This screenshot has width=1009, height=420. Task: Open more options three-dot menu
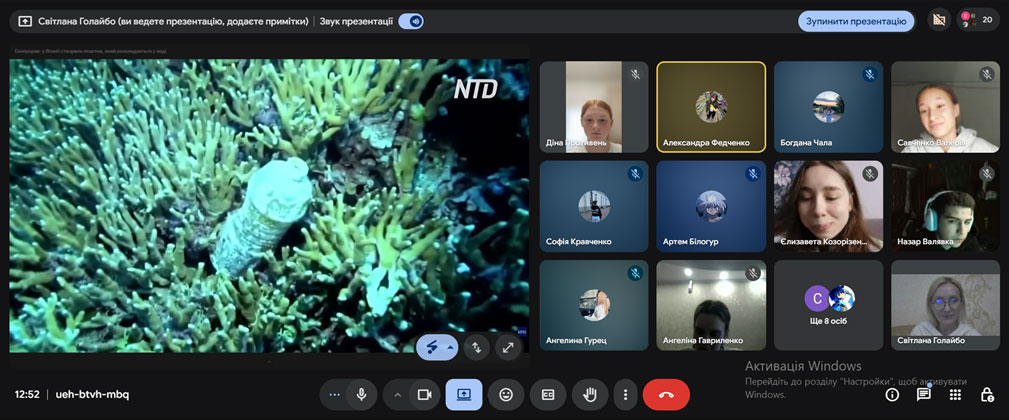coord(626,394)
